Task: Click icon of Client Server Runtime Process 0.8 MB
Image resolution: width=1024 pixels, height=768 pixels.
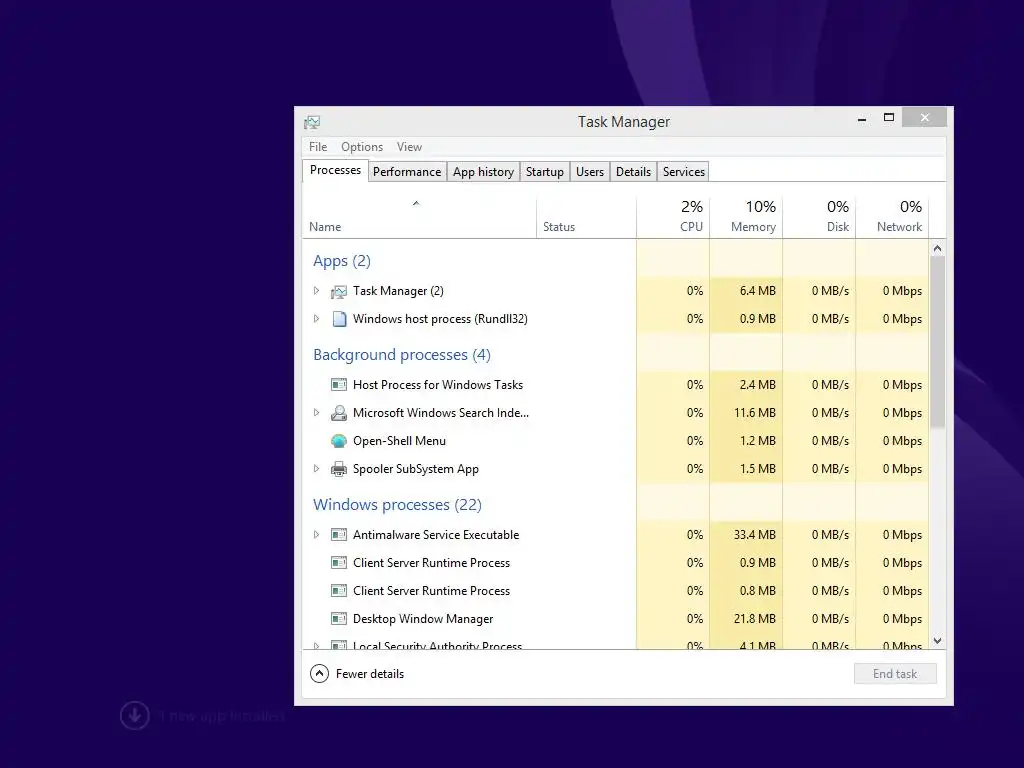Action: pyautogui.click(x=339, y=591)
